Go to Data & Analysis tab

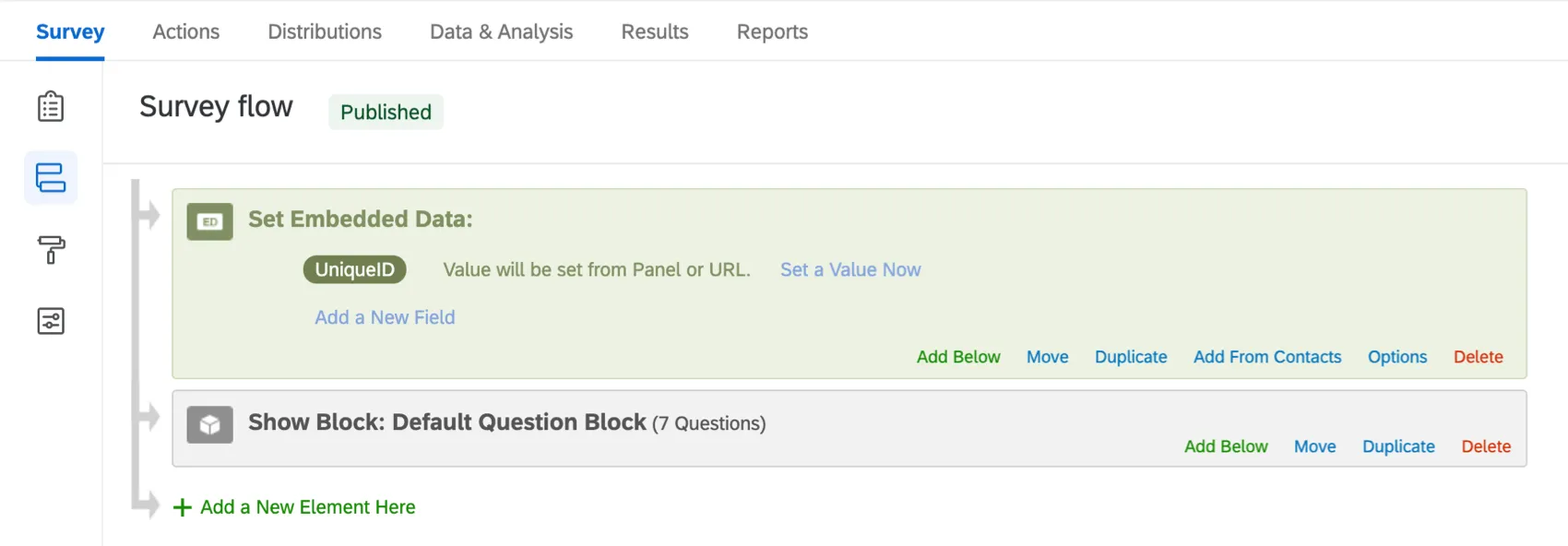click(x=501, y=31)
